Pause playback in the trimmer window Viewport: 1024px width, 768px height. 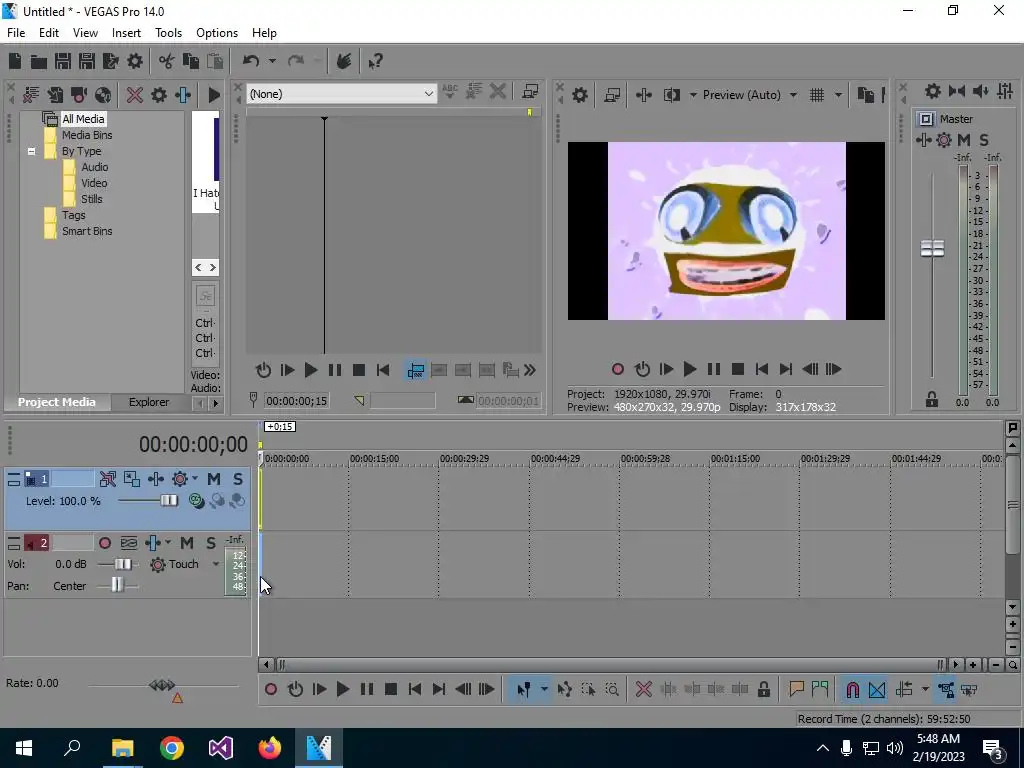tap(334, 370)
